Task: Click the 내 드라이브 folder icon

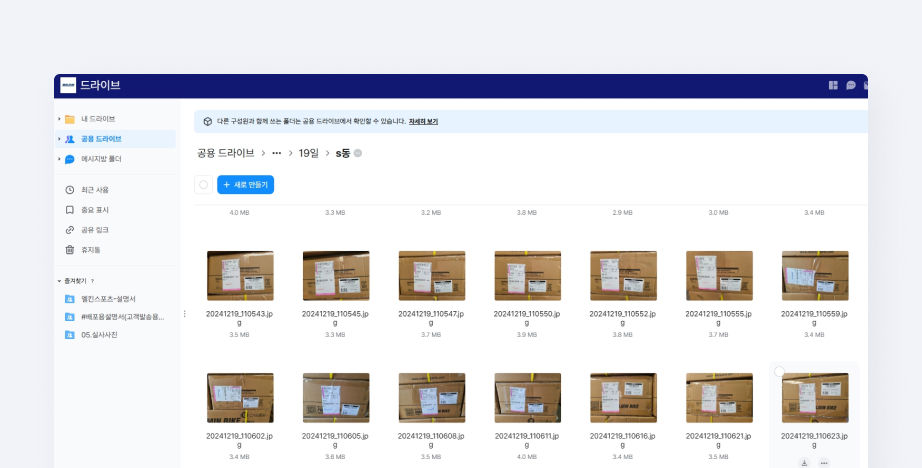Action: tap(70, 119)
